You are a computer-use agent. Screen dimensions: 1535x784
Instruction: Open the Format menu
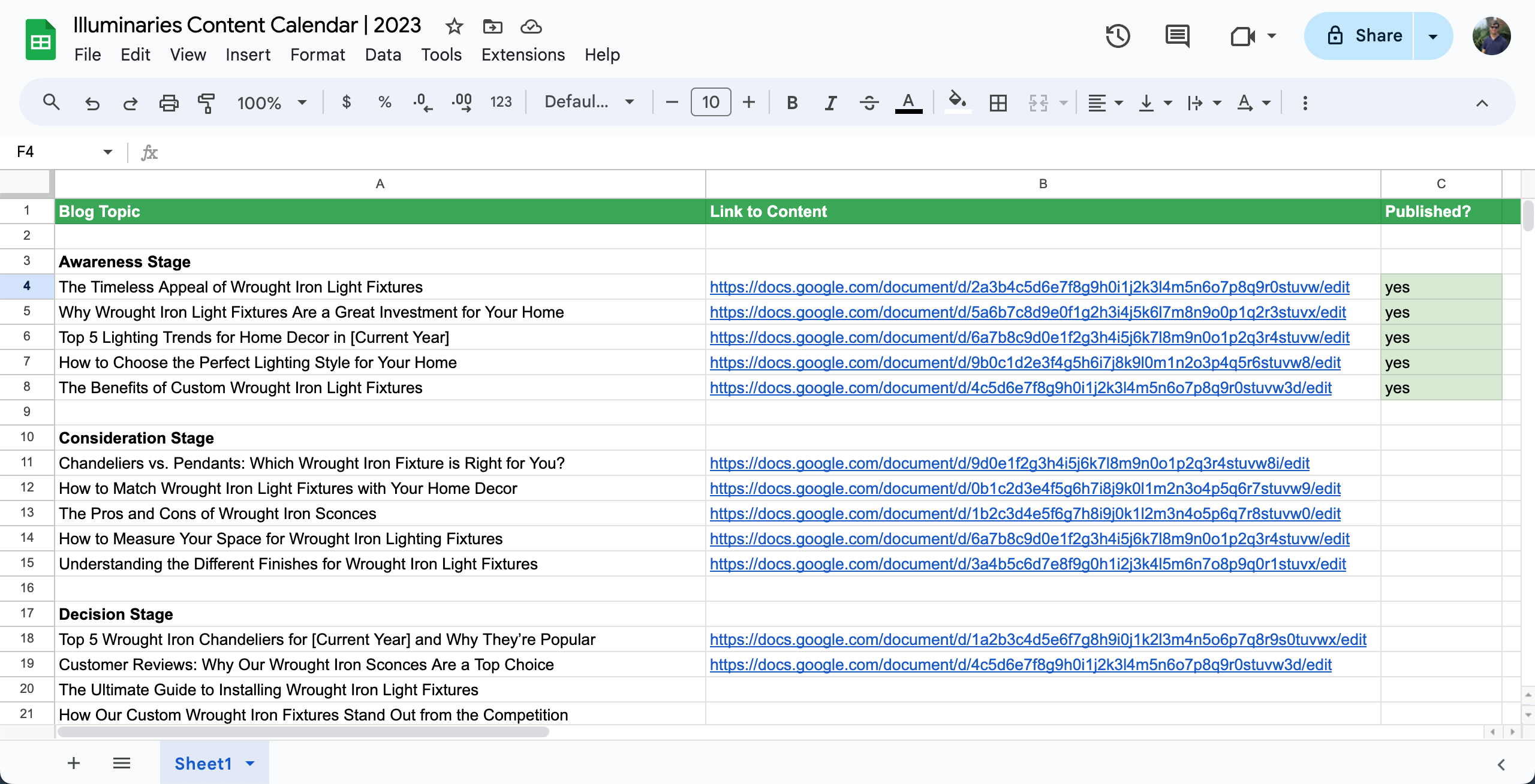pos(317,55)
